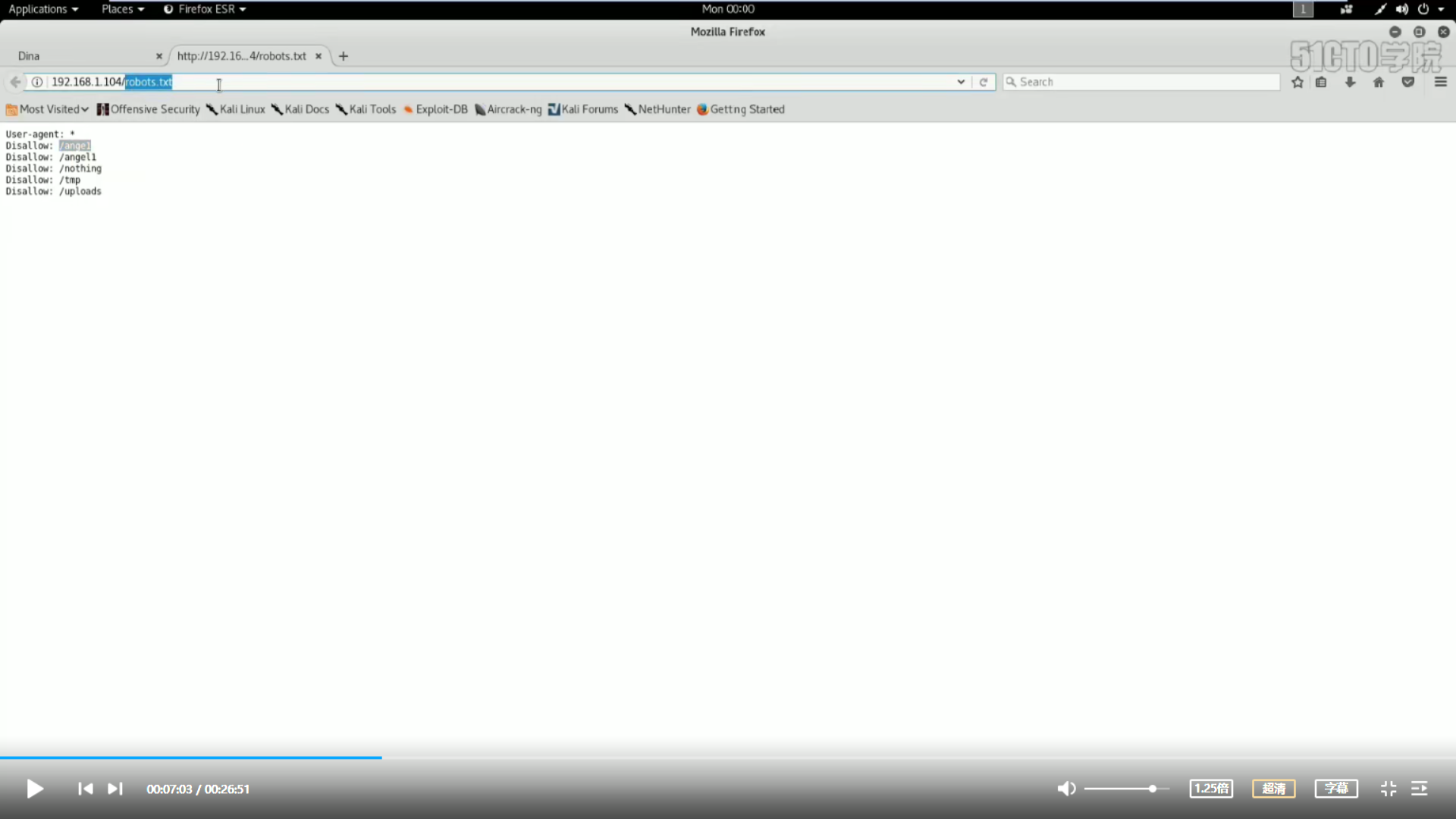This screenshot has width=1456, height=819.
Task: Click the robots.txt tab label
Action: (x=241, y=55)
